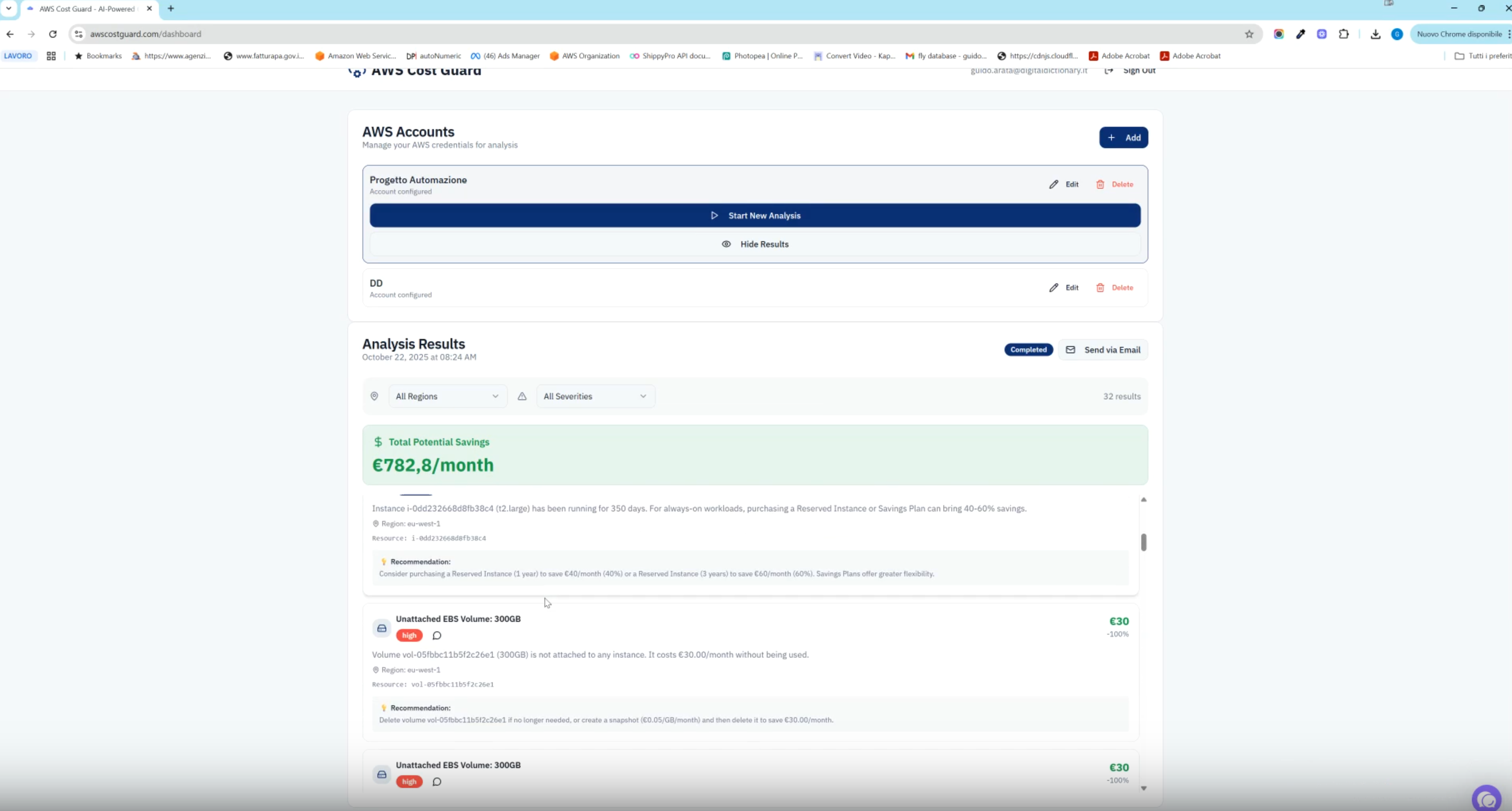The height and width of the screenshot is (811, 1512).
Task: Select the AWS Cost Guard browser tab
Action: click(85, 9)
